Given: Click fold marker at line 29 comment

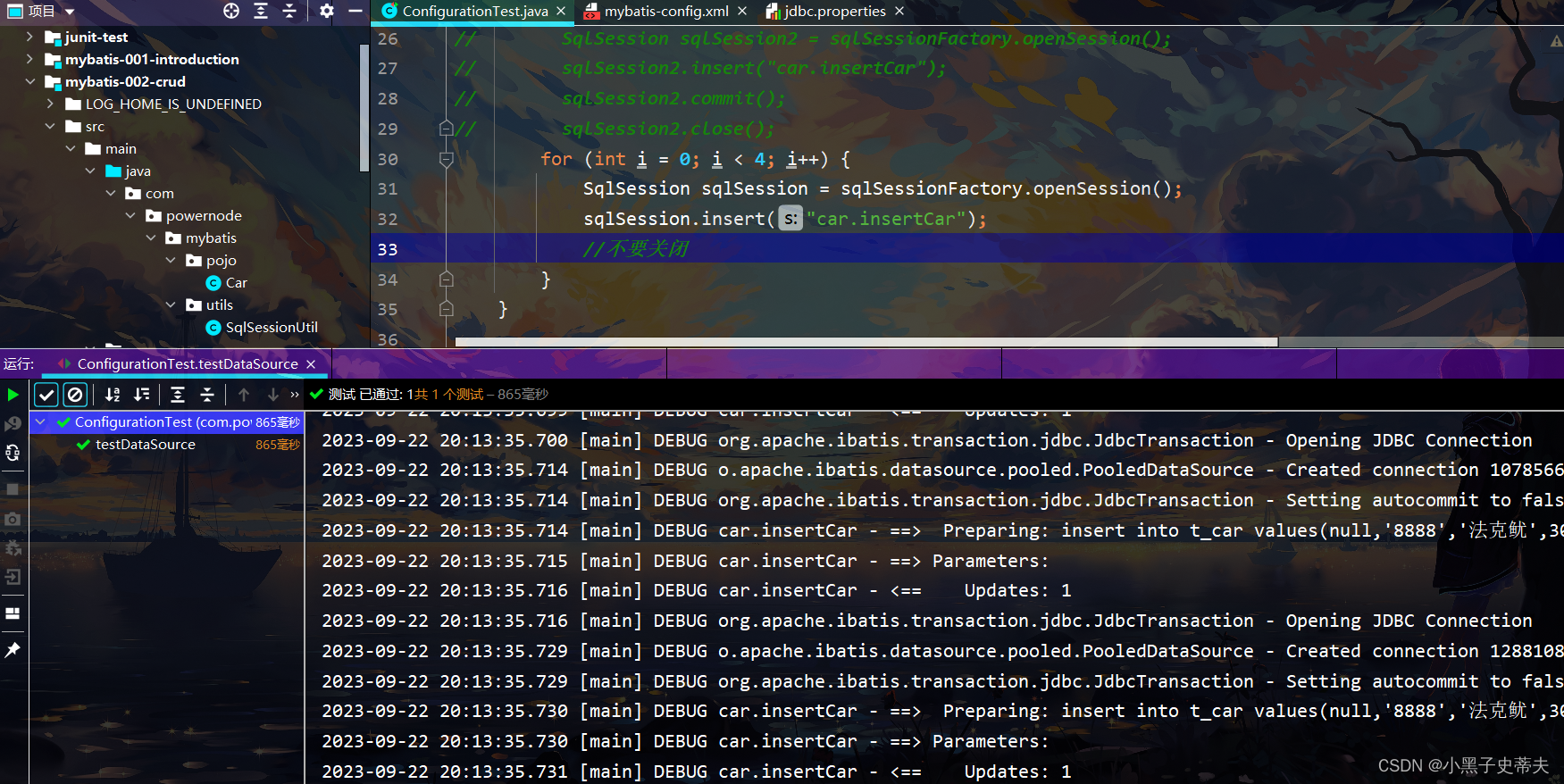Looking at the screenshot, I should click(447, 129).
